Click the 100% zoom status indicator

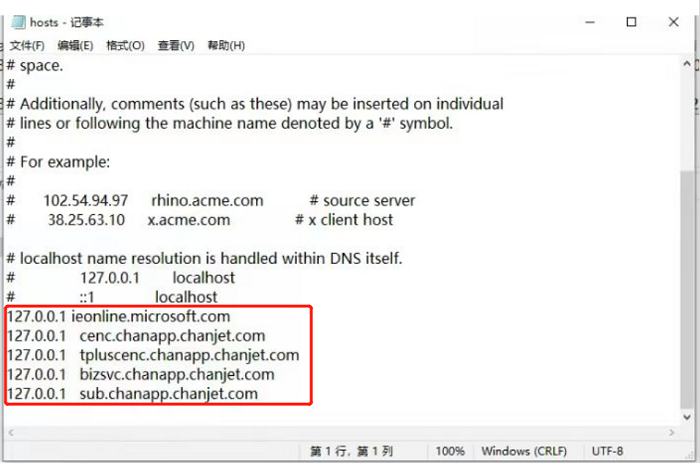(450, 451)
